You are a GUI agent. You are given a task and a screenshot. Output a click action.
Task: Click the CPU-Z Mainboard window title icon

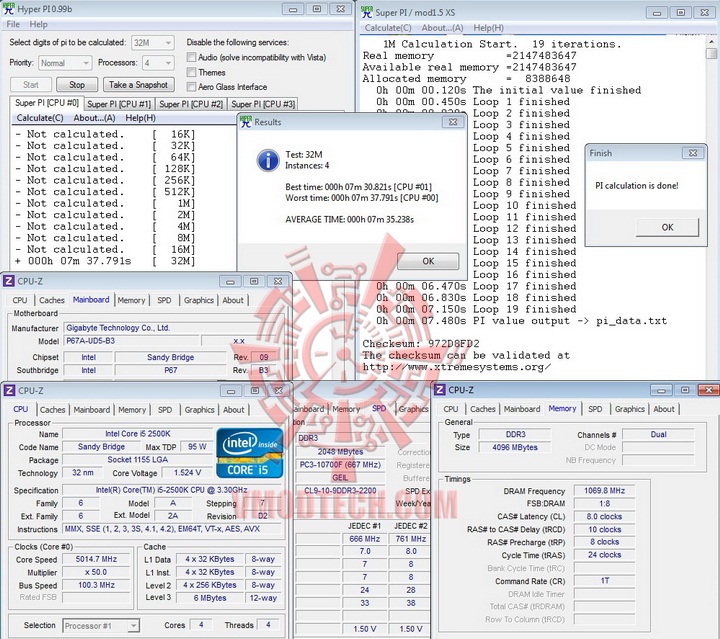9,281
